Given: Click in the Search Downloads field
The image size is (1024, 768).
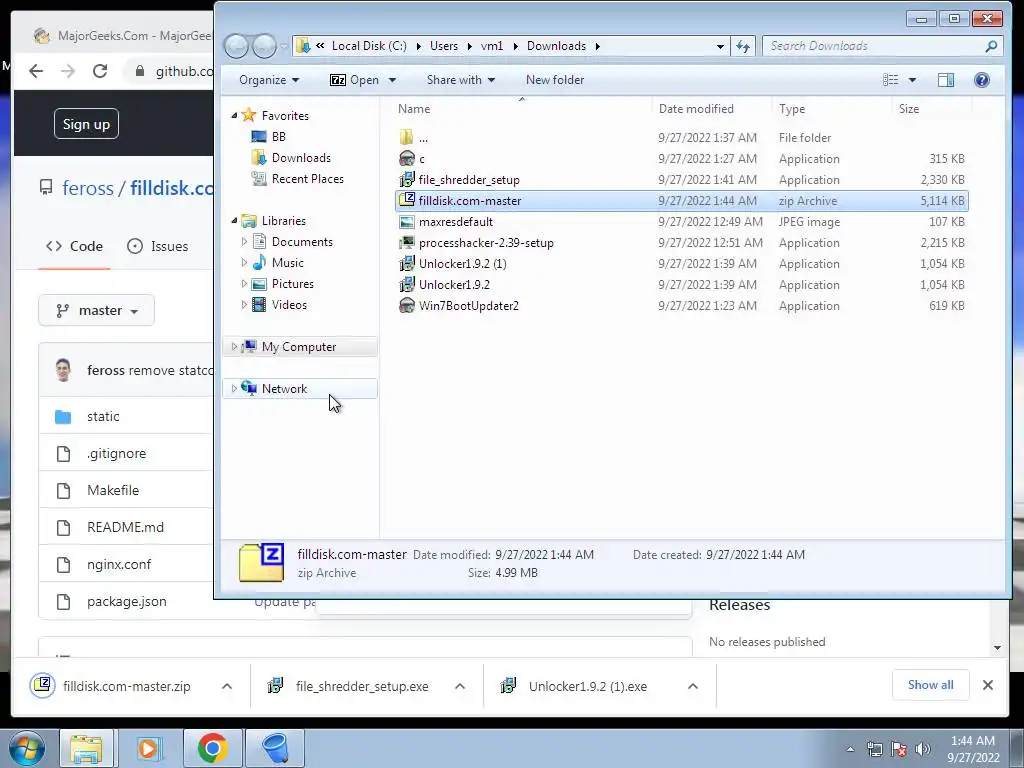Looking at the screenshot, I should point(873,46).
